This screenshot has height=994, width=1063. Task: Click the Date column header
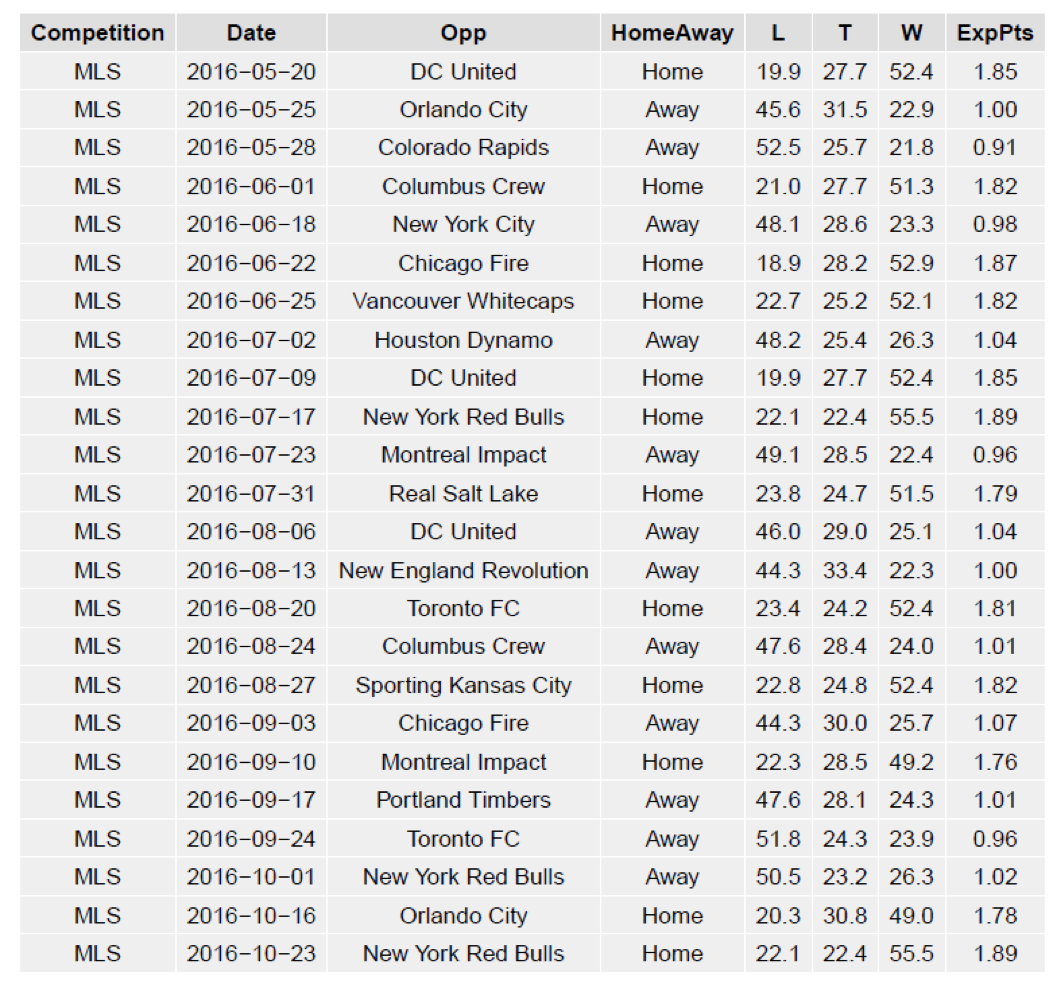pos(251,33)
